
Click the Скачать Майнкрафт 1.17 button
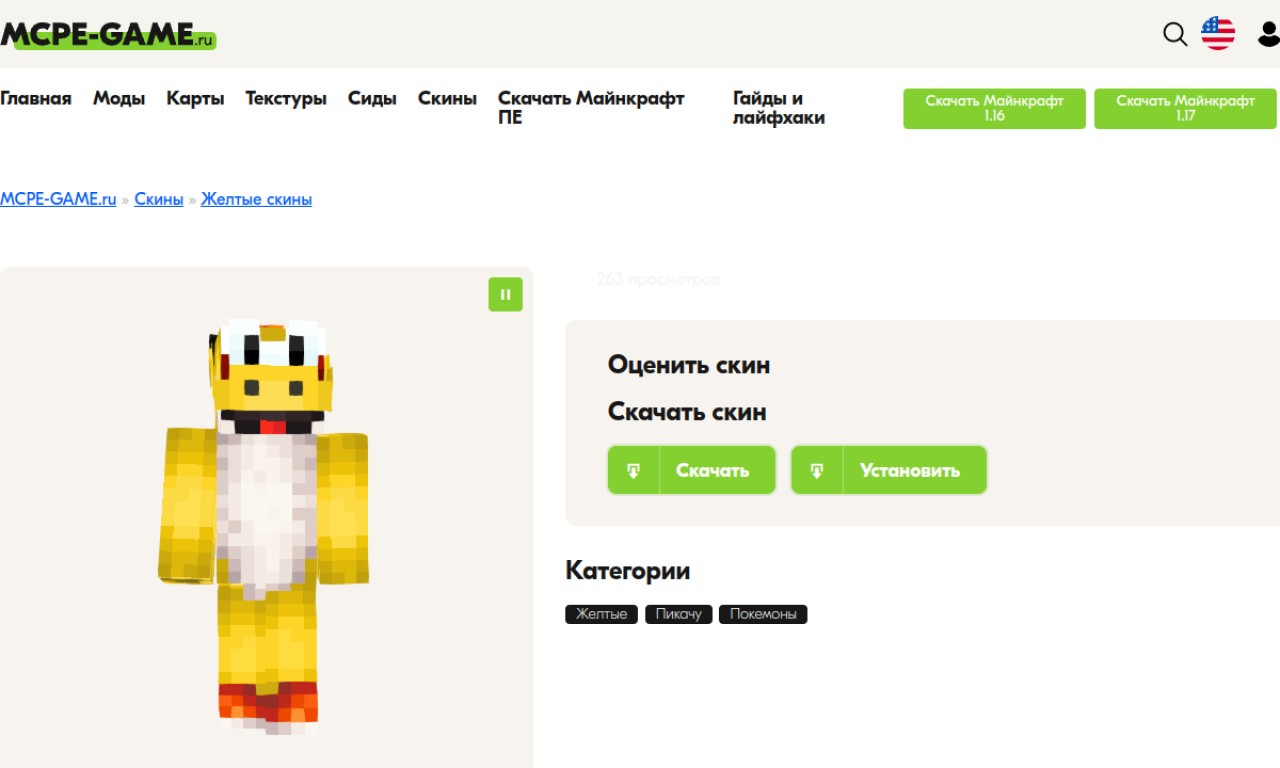coord(1185,108)
